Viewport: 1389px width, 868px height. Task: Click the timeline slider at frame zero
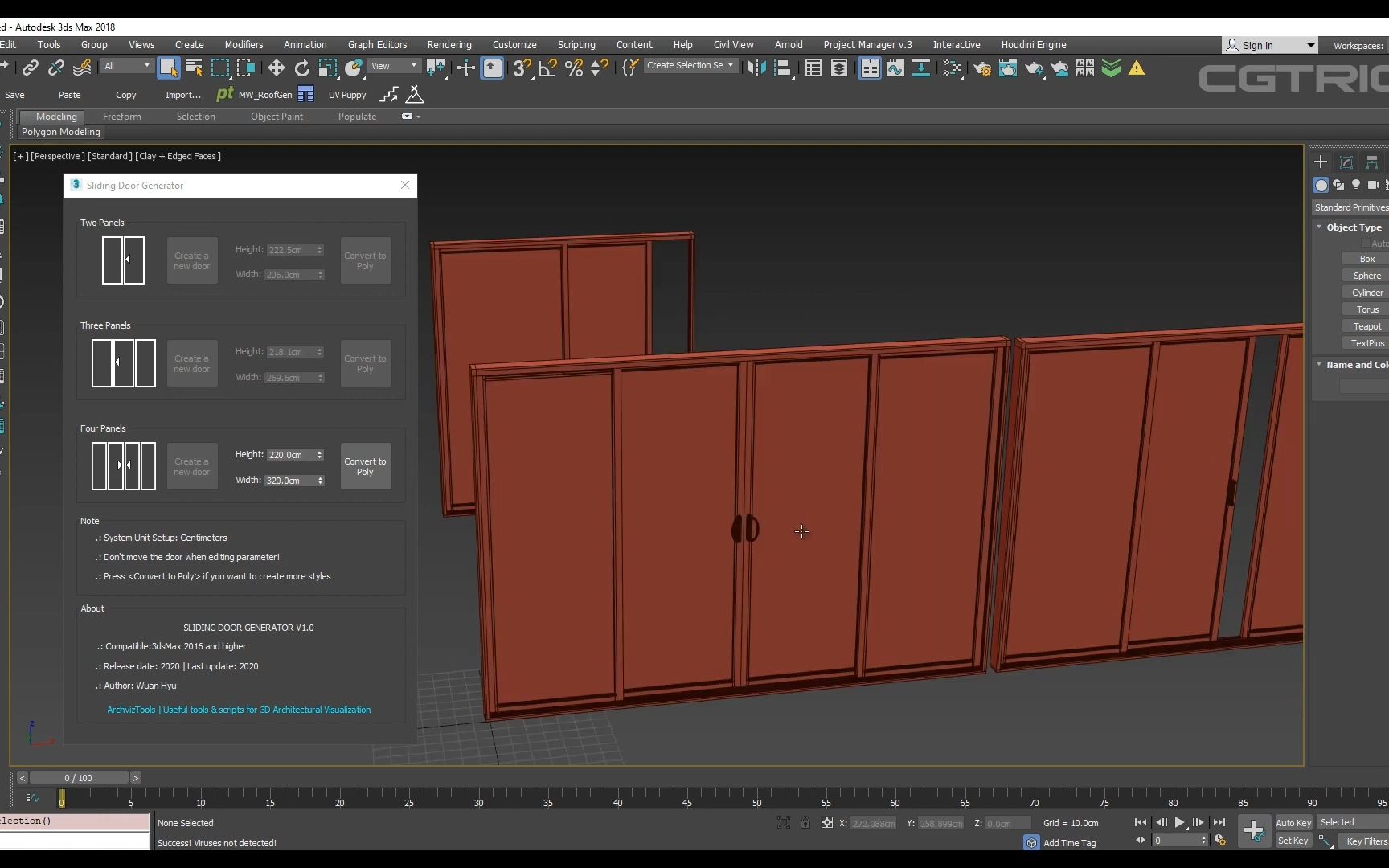(62, 798)
